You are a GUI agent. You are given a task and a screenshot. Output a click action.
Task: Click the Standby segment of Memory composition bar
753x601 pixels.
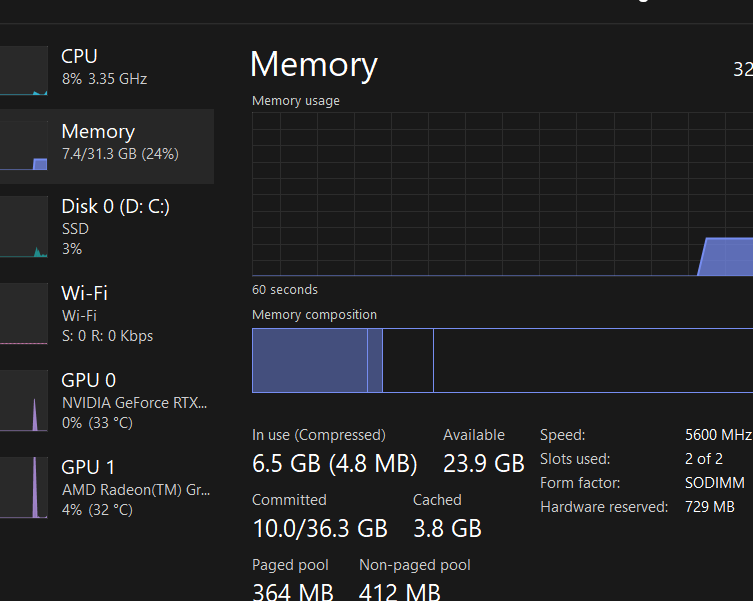coord(407,360)
